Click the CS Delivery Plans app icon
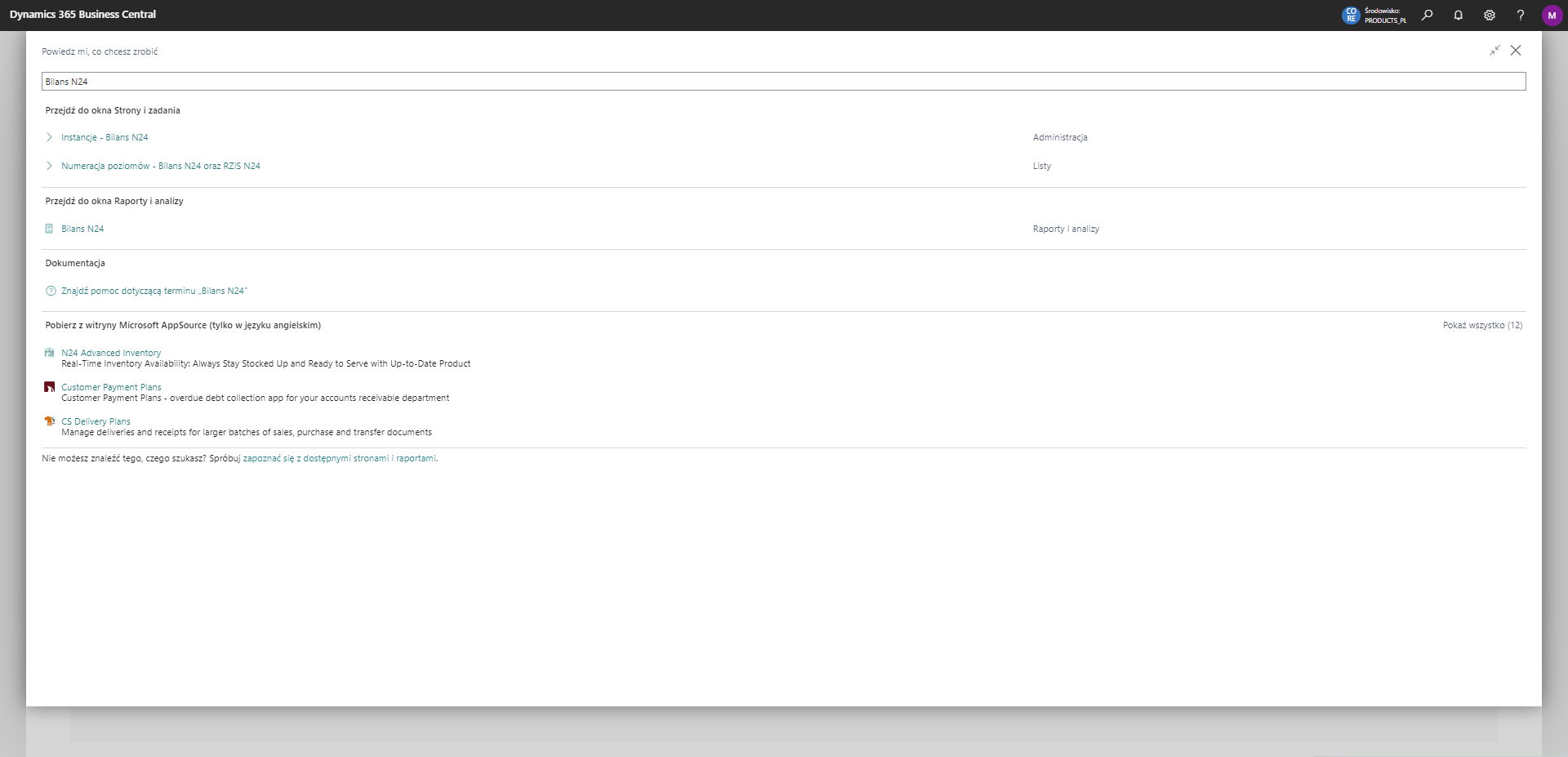 tap(50, 421)
